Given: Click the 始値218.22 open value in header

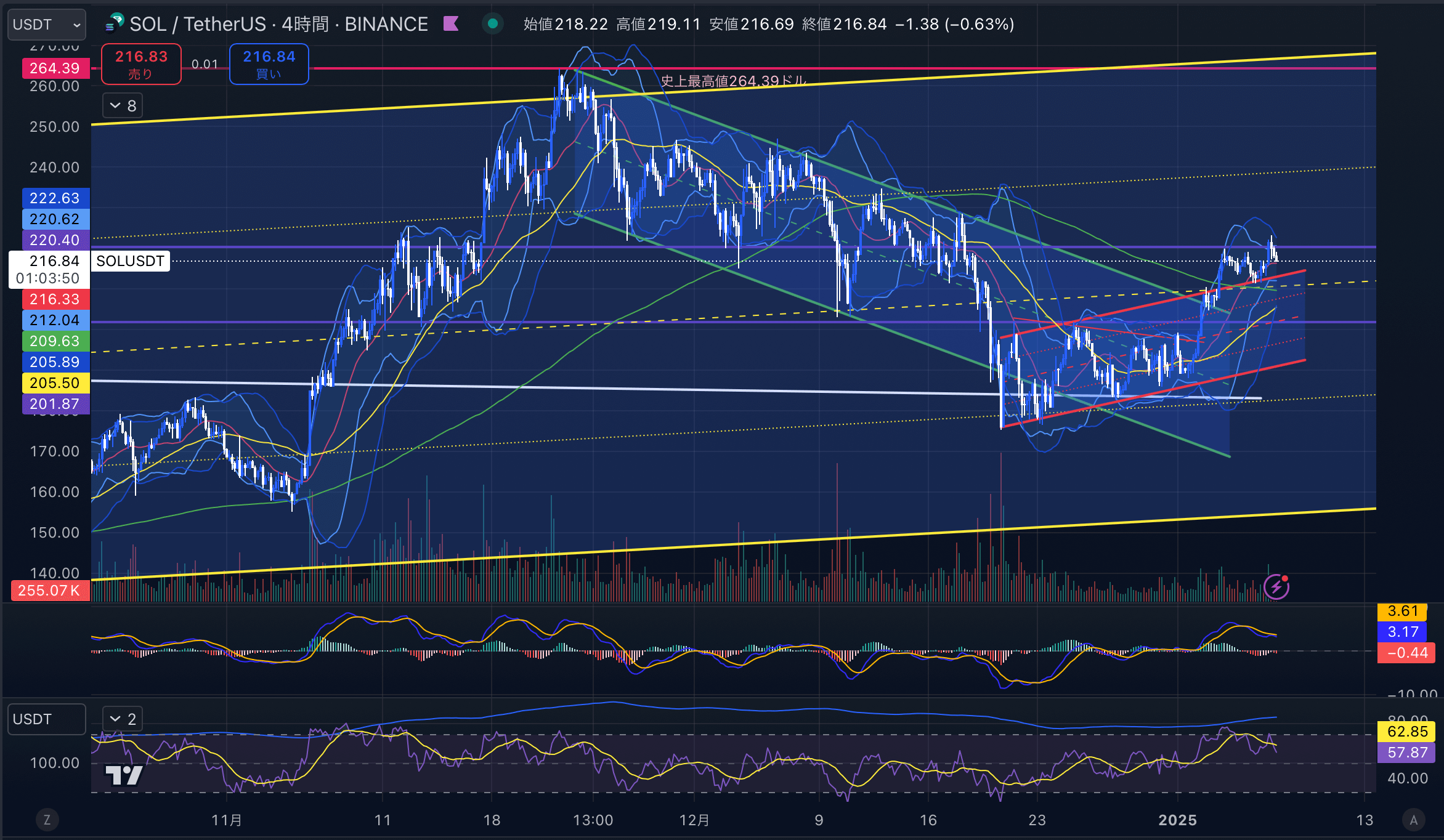Looking at the screenshot, I should pos(566,24).
